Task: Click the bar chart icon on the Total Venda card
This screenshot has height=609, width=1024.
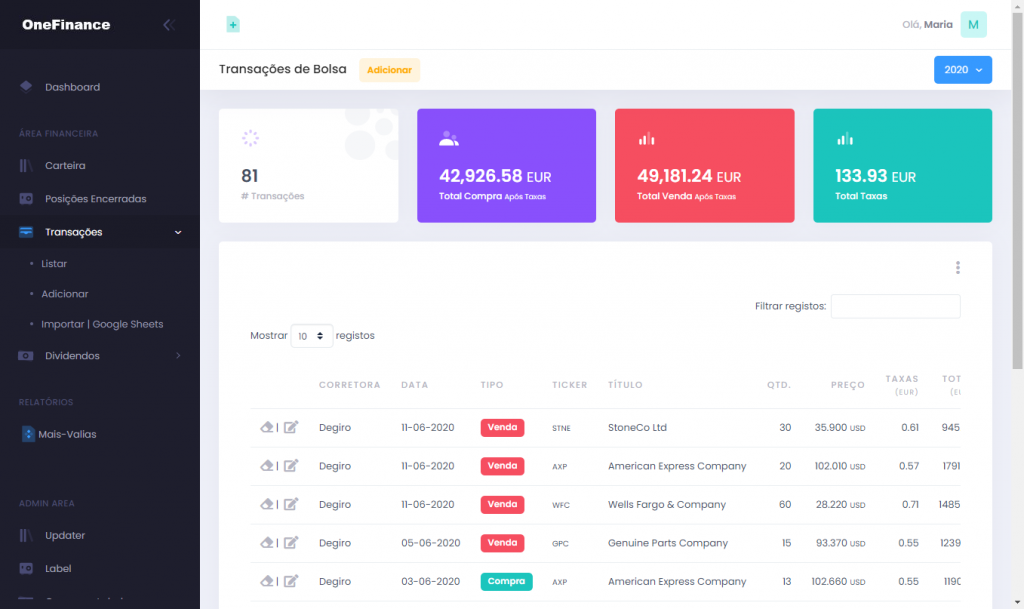Action: (x=647, y=139)
